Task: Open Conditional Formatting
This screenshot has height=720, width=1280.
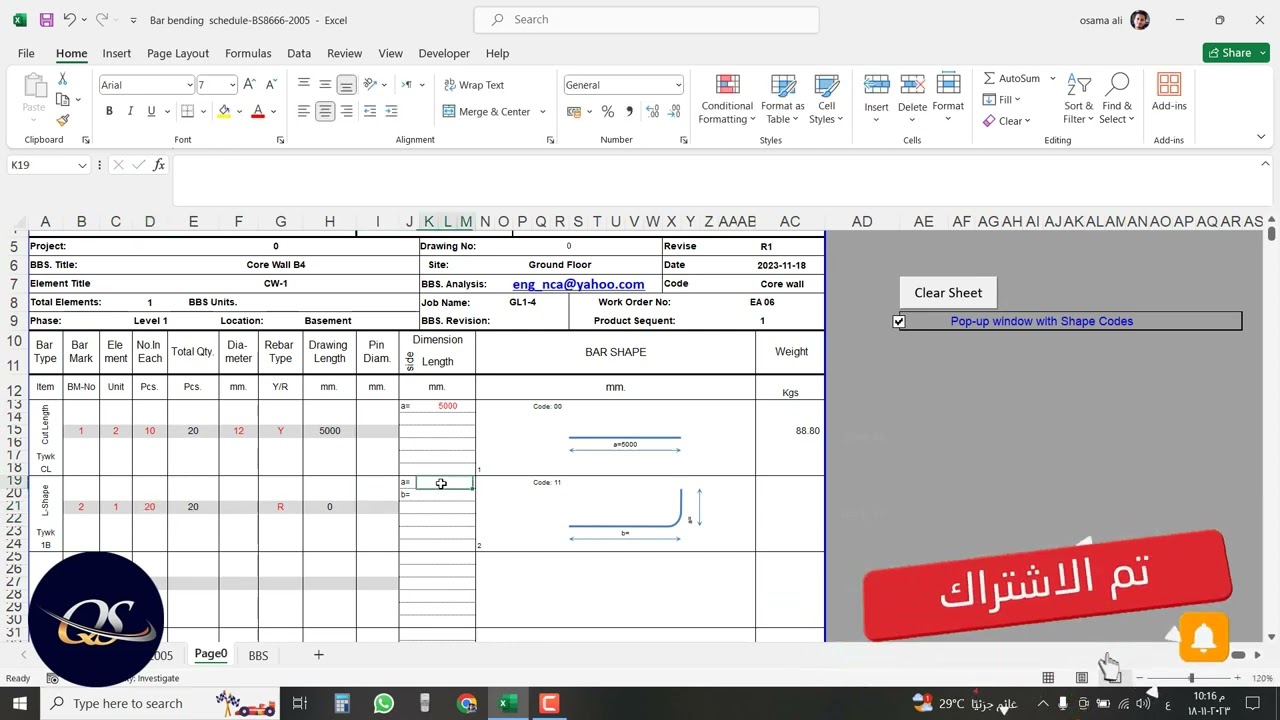Action: tap(727, 100)
